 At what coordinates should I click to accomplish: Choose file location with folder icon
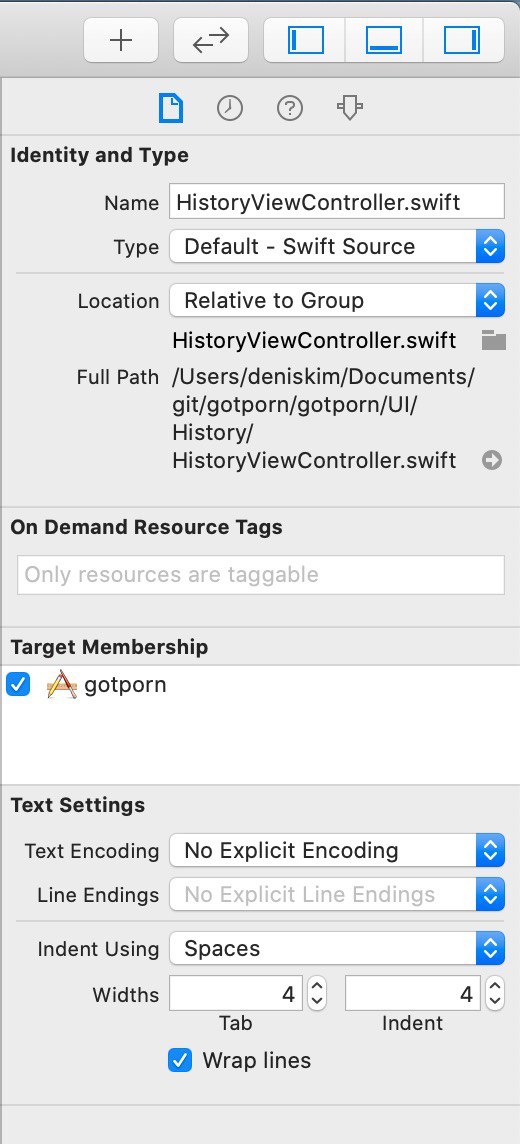[x=494, y=340]
